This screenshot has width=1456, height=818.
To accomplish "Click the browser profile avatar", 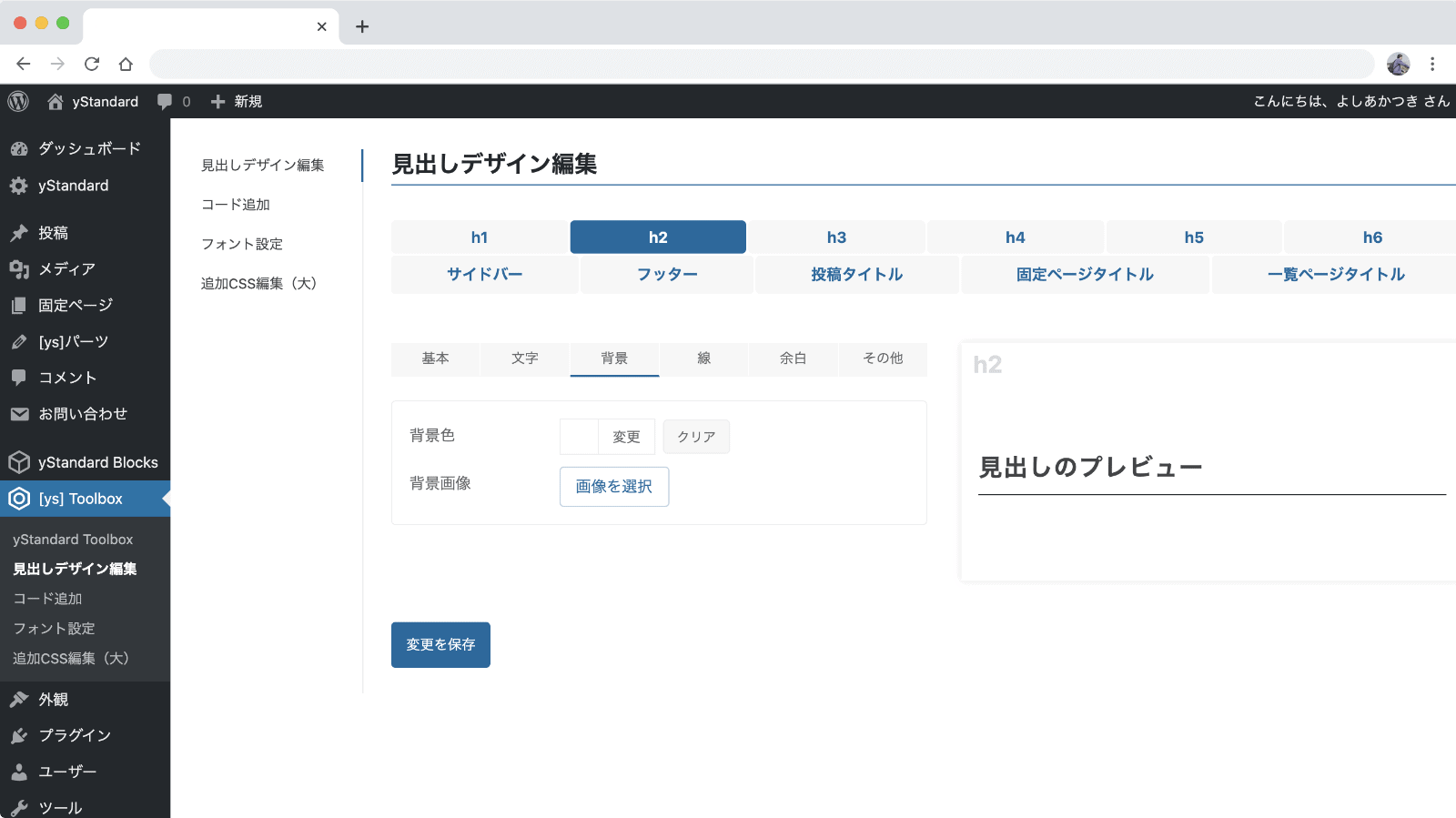I will 1399,64.
